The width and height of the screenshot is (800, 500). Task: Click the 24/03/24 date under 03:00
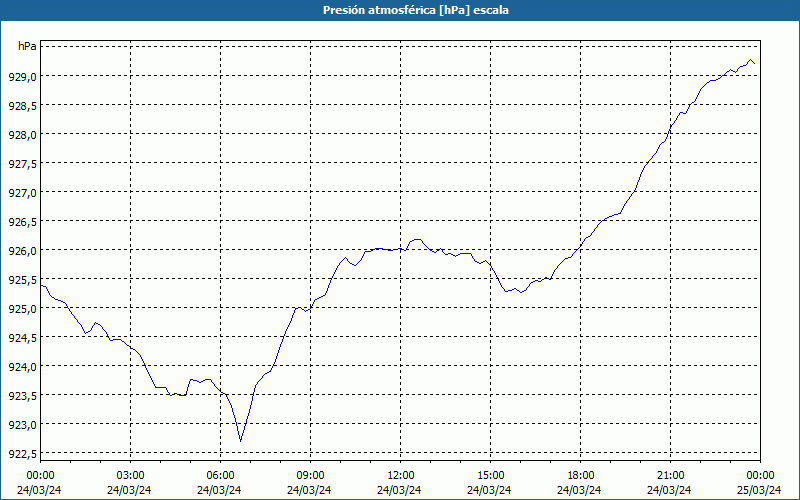(x=129, y=490)
